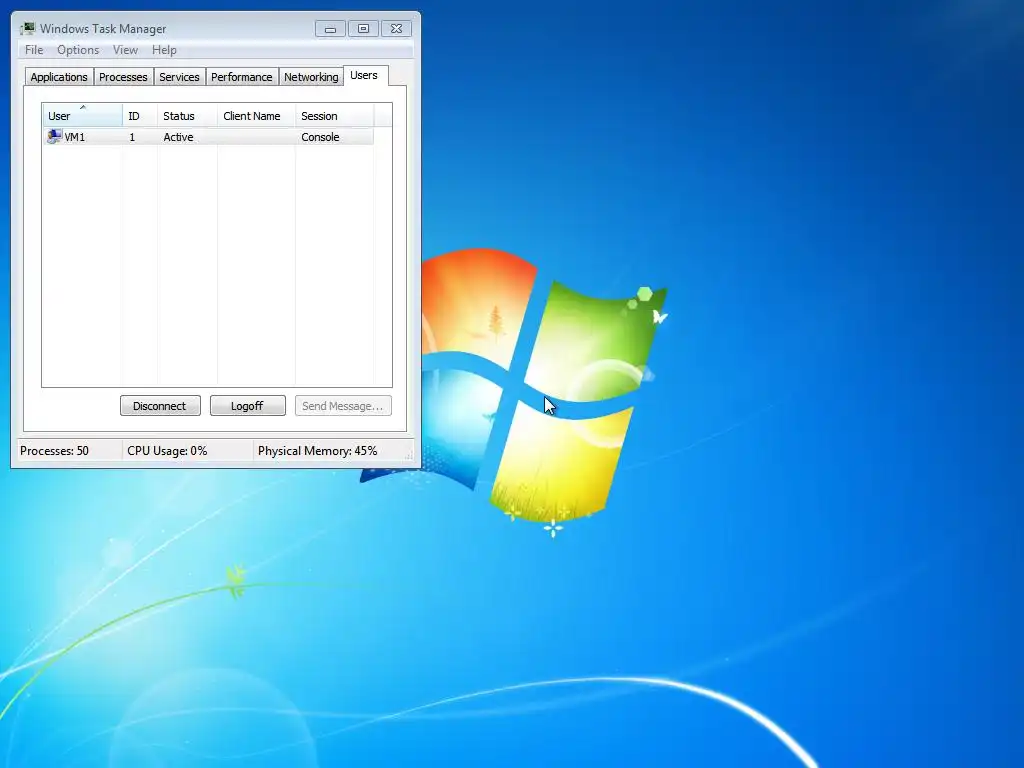Click the window resize grip corner
Viewport: 1024px width, 768px height.
[409, 456]
